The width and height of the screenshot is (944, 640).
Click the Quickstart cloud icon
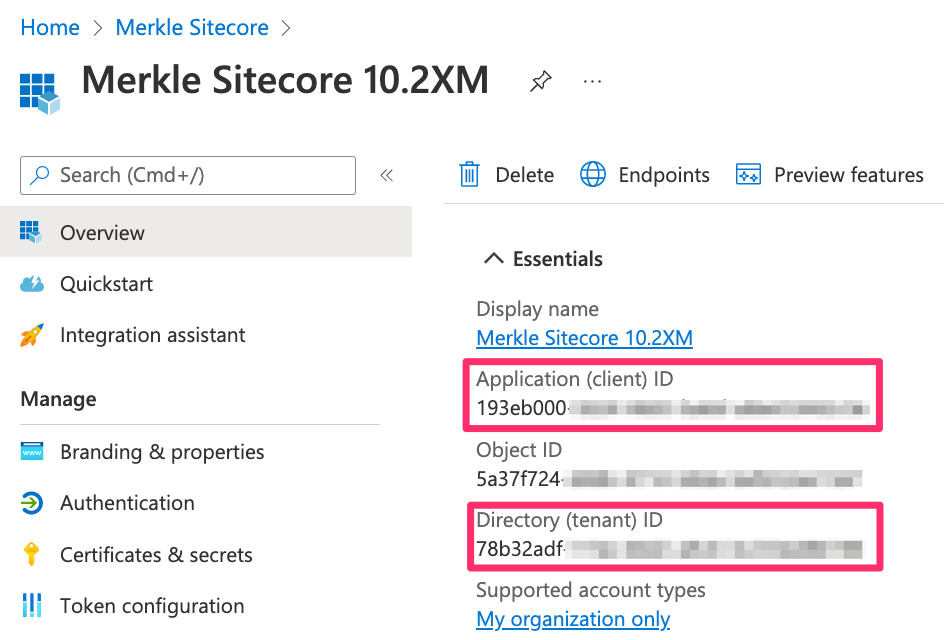[32, 284]
